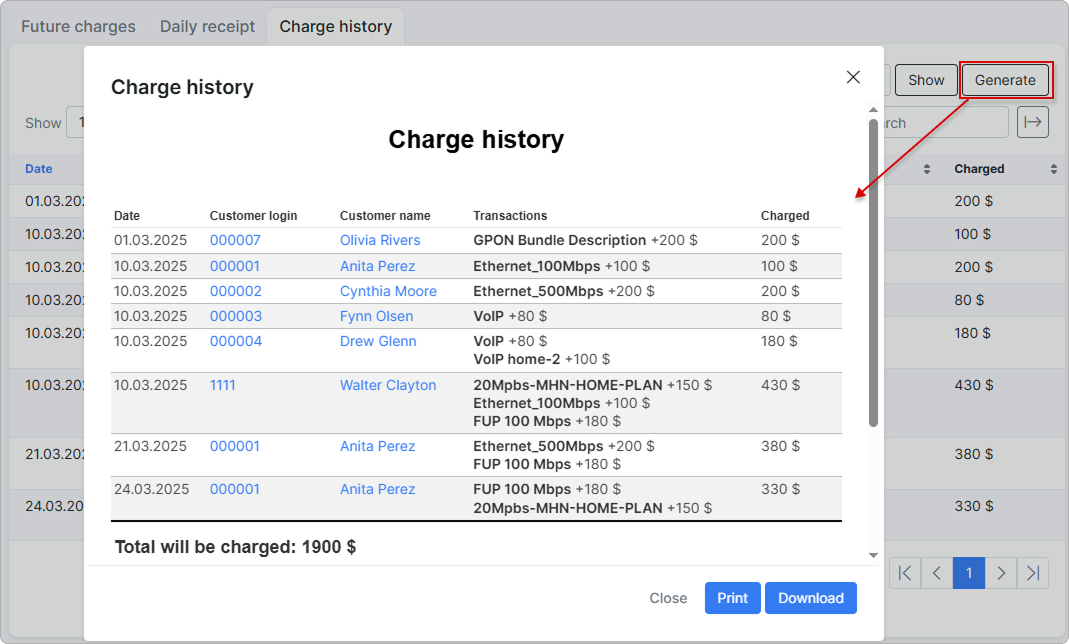Go to first page in pagination
Image resolution: width=1069 pixels, height=644 pixels.
[x=905, y=573]
